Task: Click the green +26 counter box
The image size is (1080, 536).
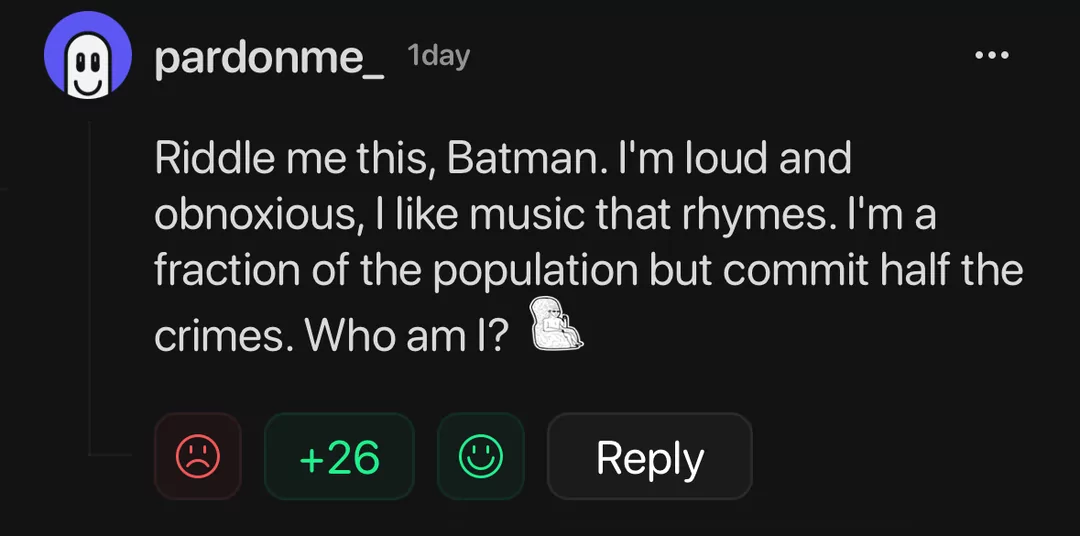Action: tap(340, 456)
